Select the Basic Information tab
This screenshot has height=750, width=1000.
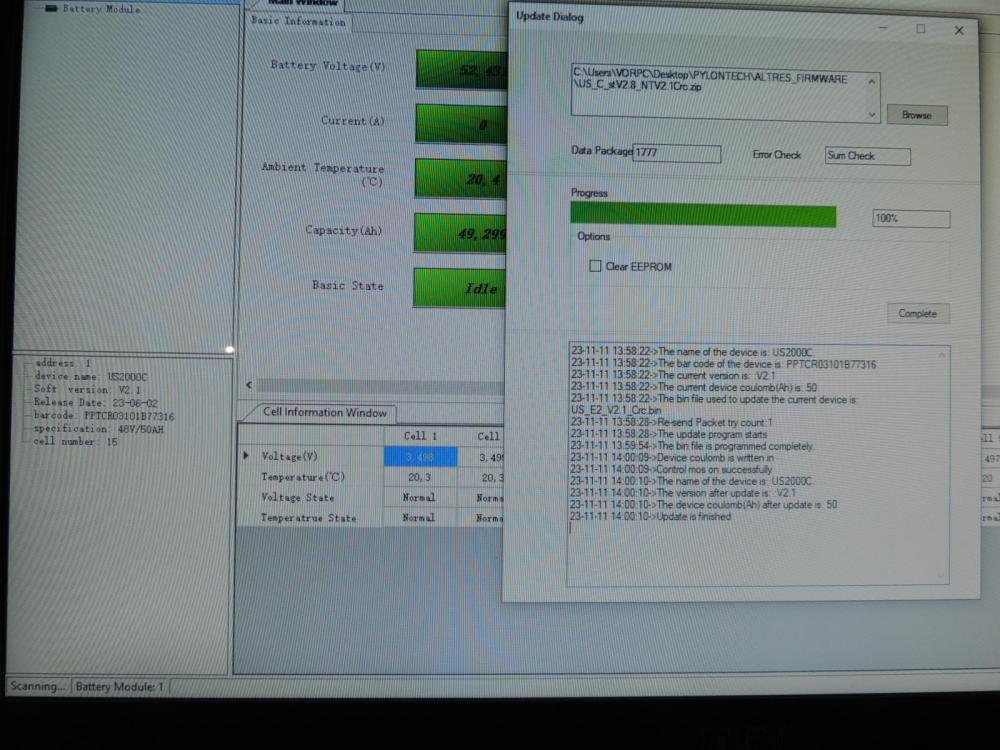pos(298,21)
